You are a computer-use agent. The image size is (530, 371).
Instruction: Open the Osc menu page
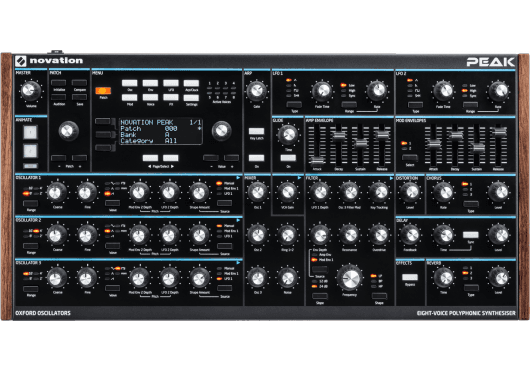tap(129, 83)
